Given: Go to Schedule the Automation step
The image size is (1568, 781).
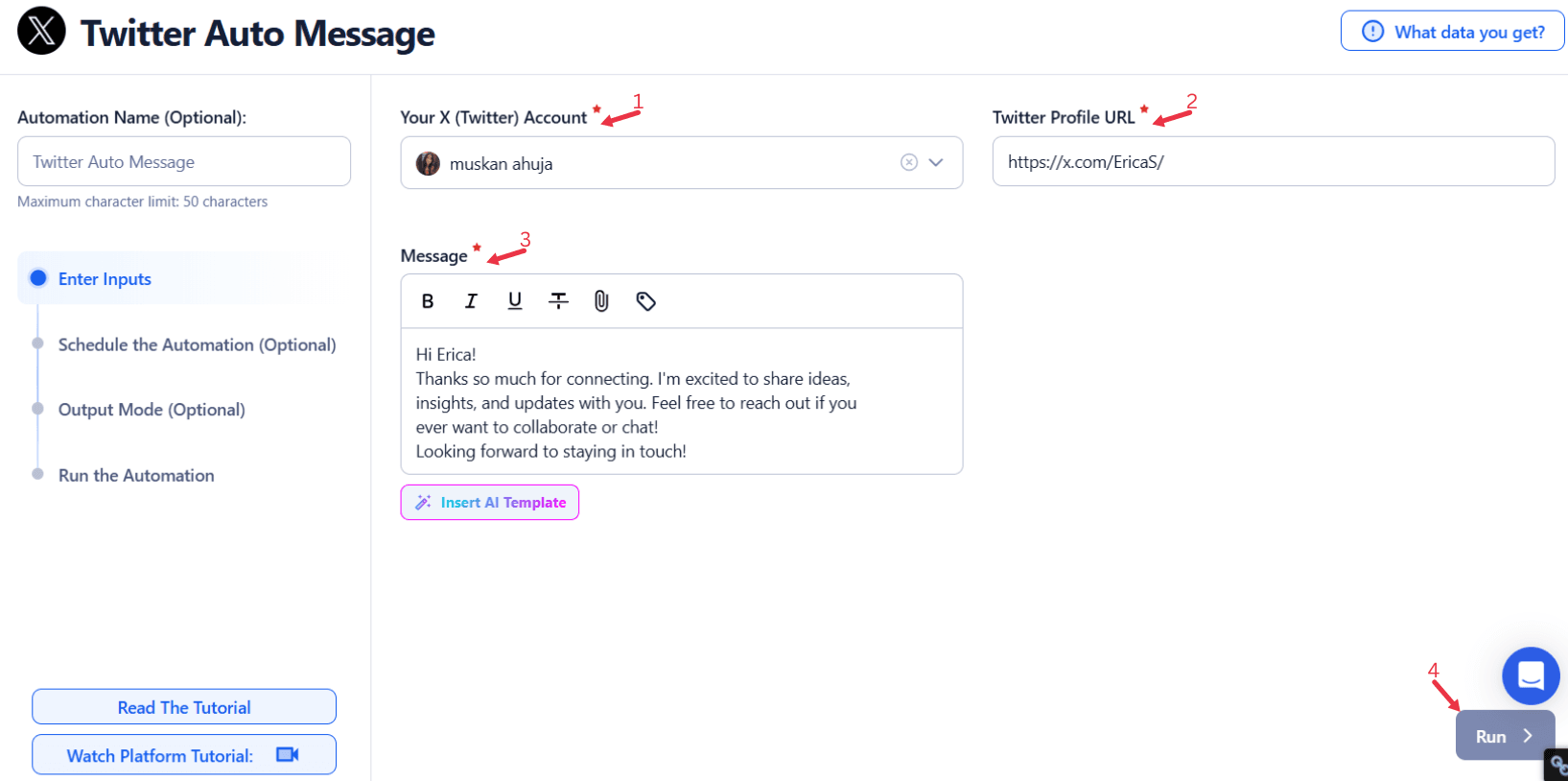Looking at the screenshot, I should 197,344.
